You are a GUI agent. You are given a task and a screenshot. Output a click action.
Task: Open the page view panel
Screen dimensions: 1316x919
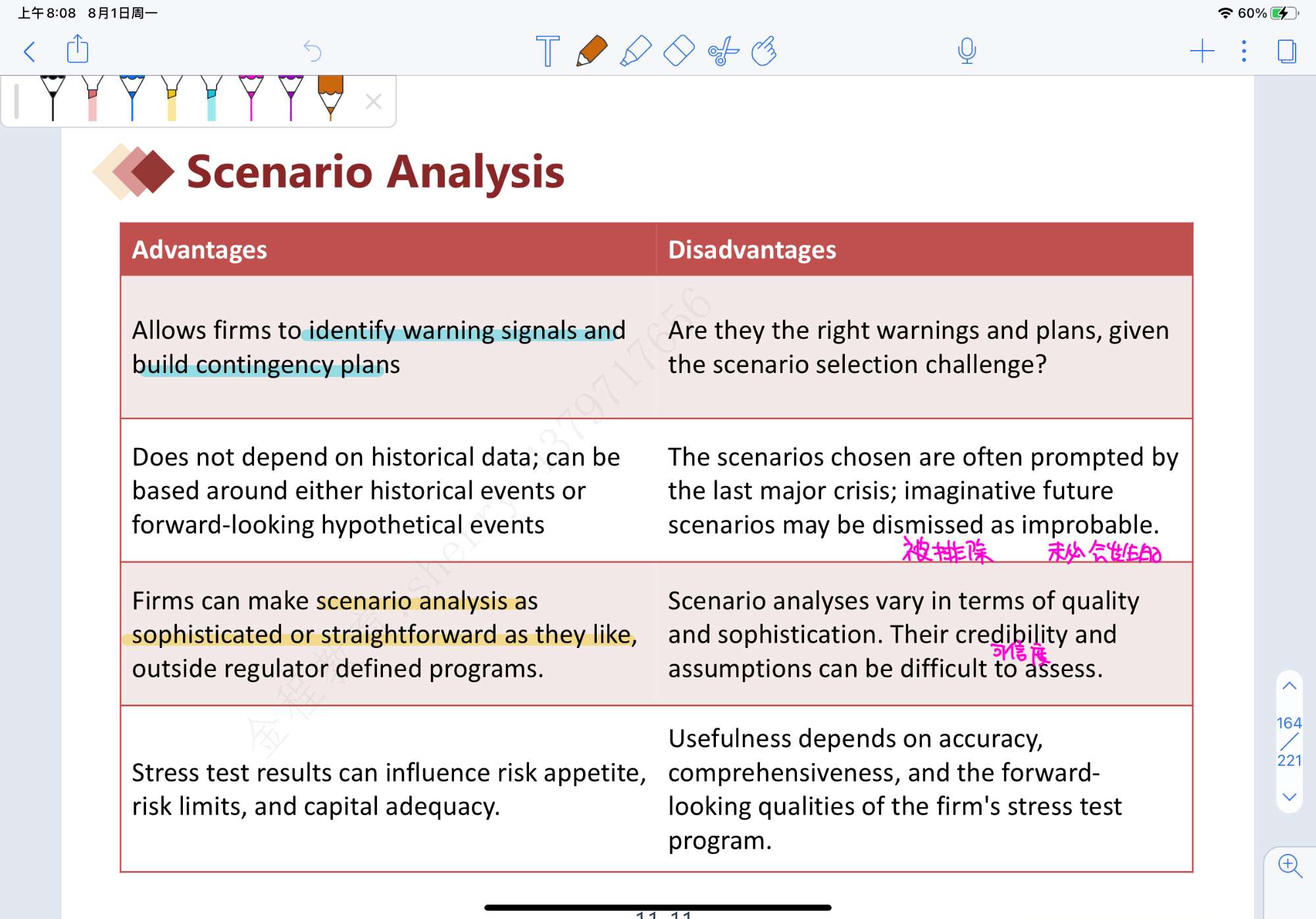coord(1286,51)
